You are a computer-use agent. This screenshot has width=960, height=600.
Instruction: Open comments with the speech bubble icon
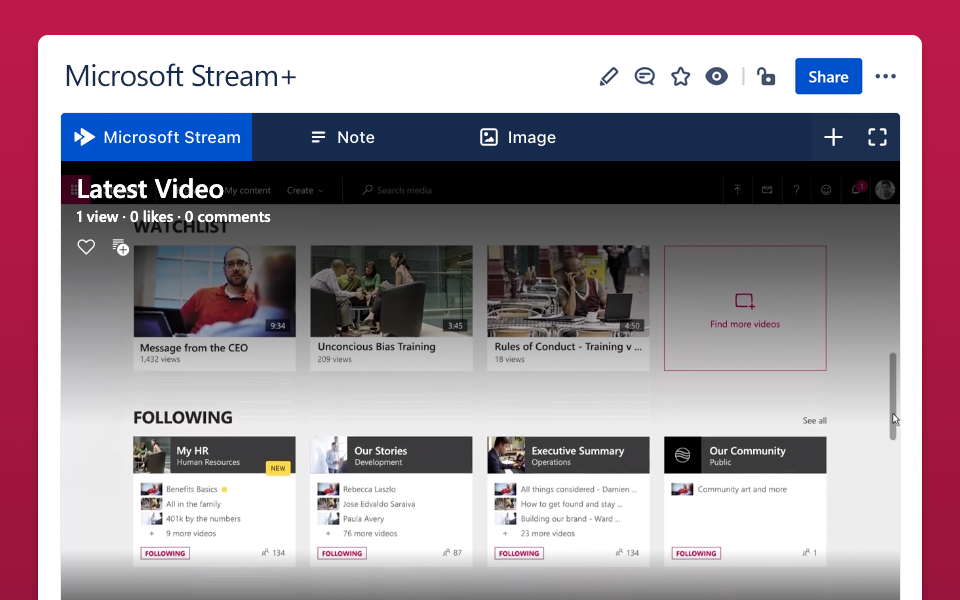[644, 77]
